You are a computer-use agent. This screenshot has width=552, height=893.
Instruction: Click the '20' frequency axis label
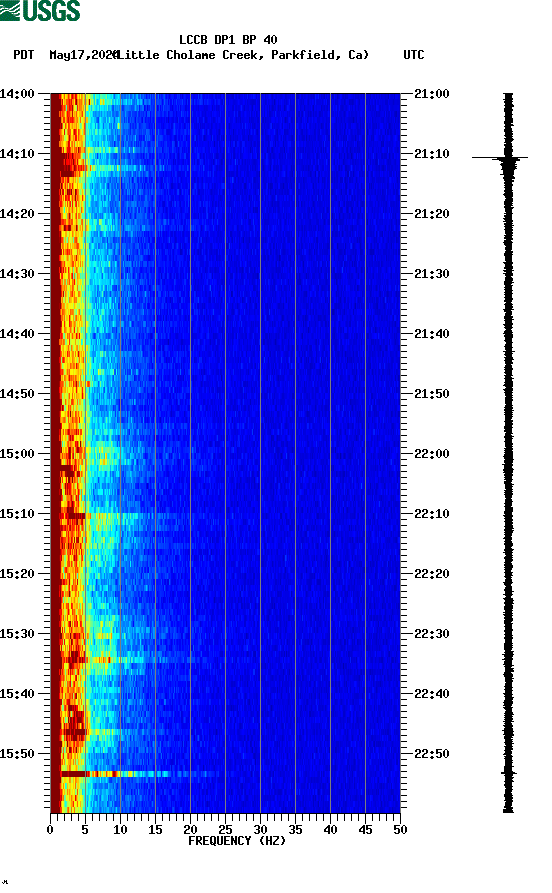(190, 830)
